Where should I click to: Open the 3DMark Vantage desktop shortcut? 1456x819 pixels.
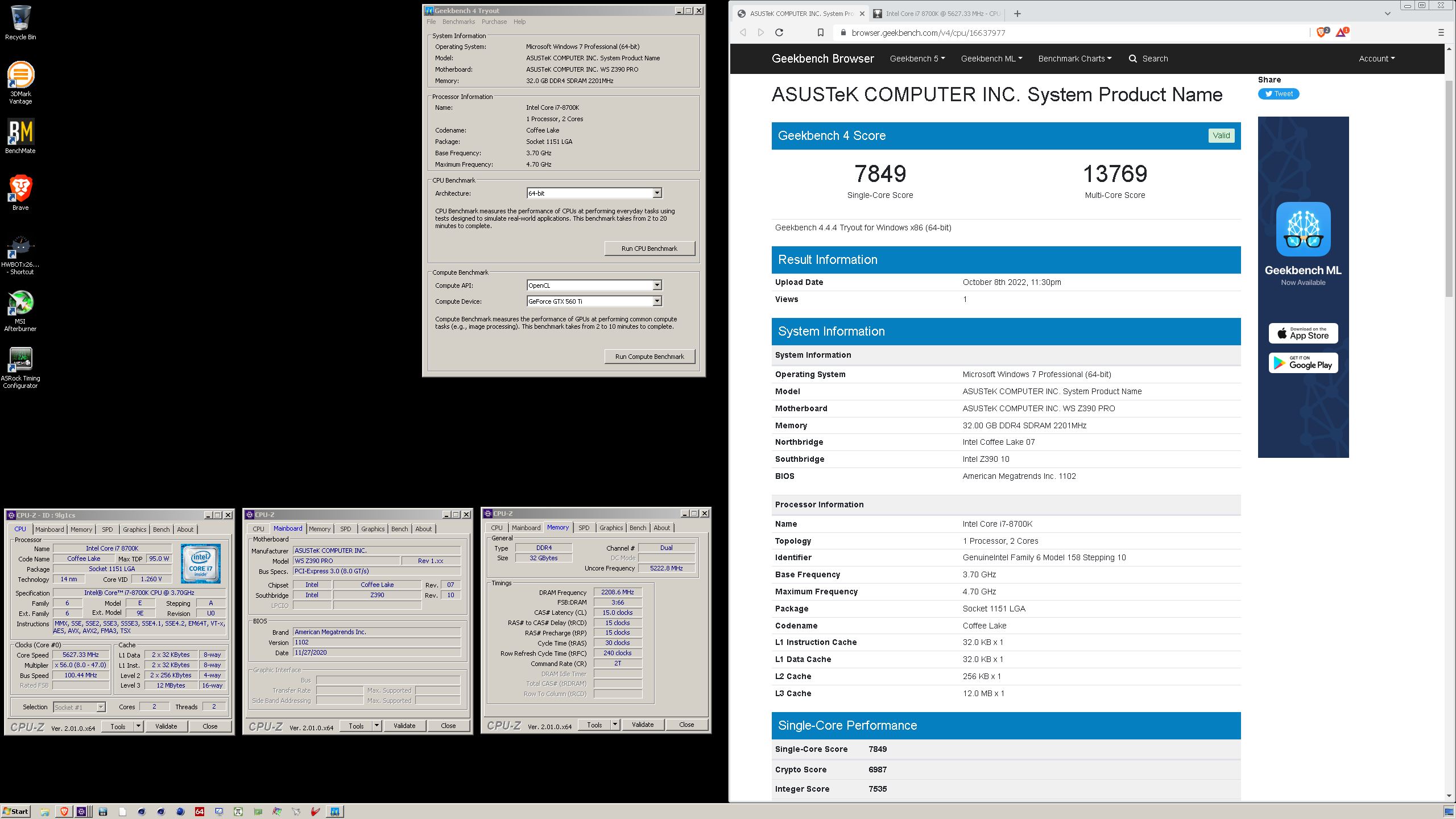tap(20, 83)
